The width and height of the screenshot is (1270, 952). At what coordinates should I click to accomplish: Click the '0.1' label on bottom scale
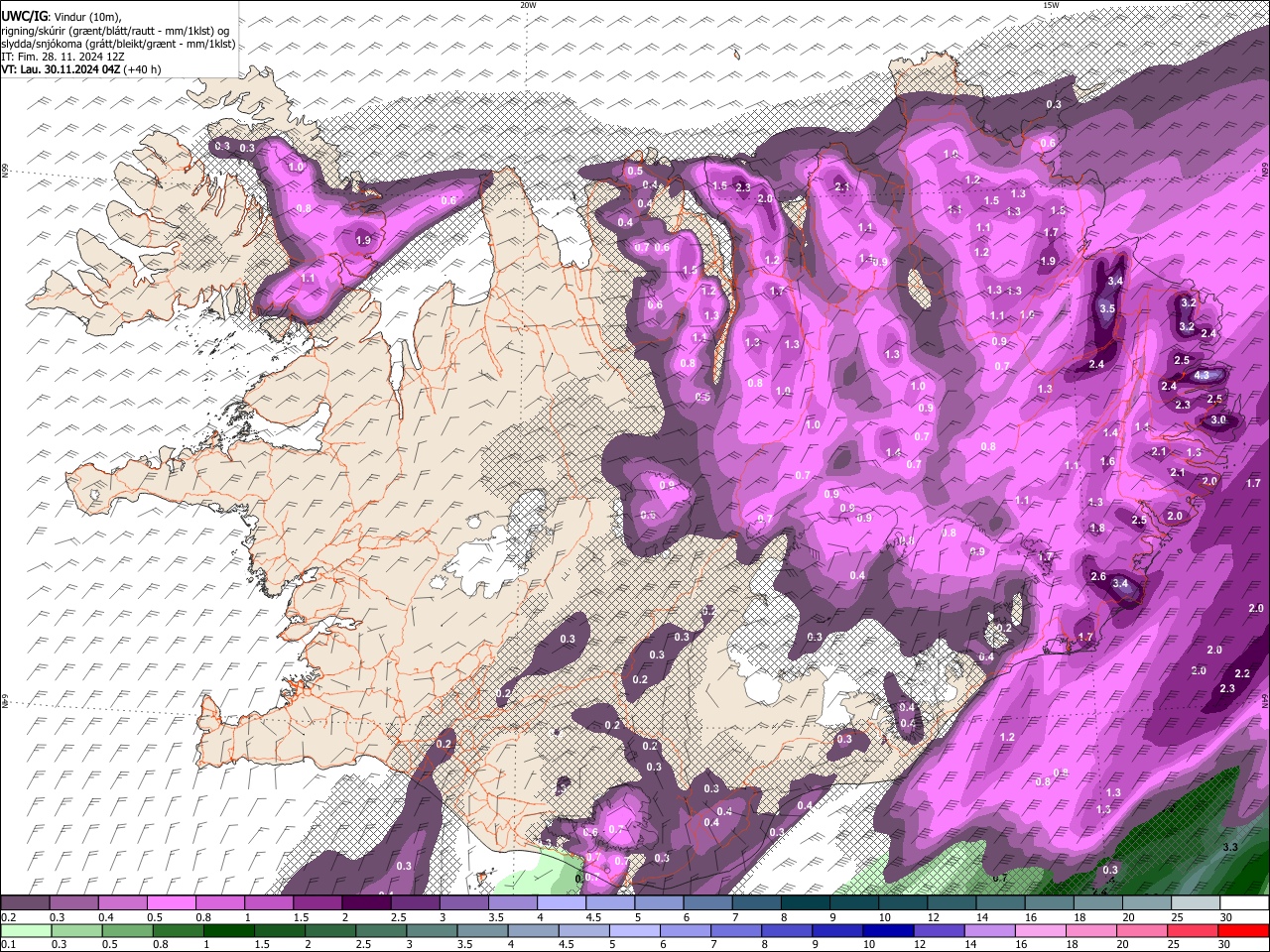pos(8,945)
